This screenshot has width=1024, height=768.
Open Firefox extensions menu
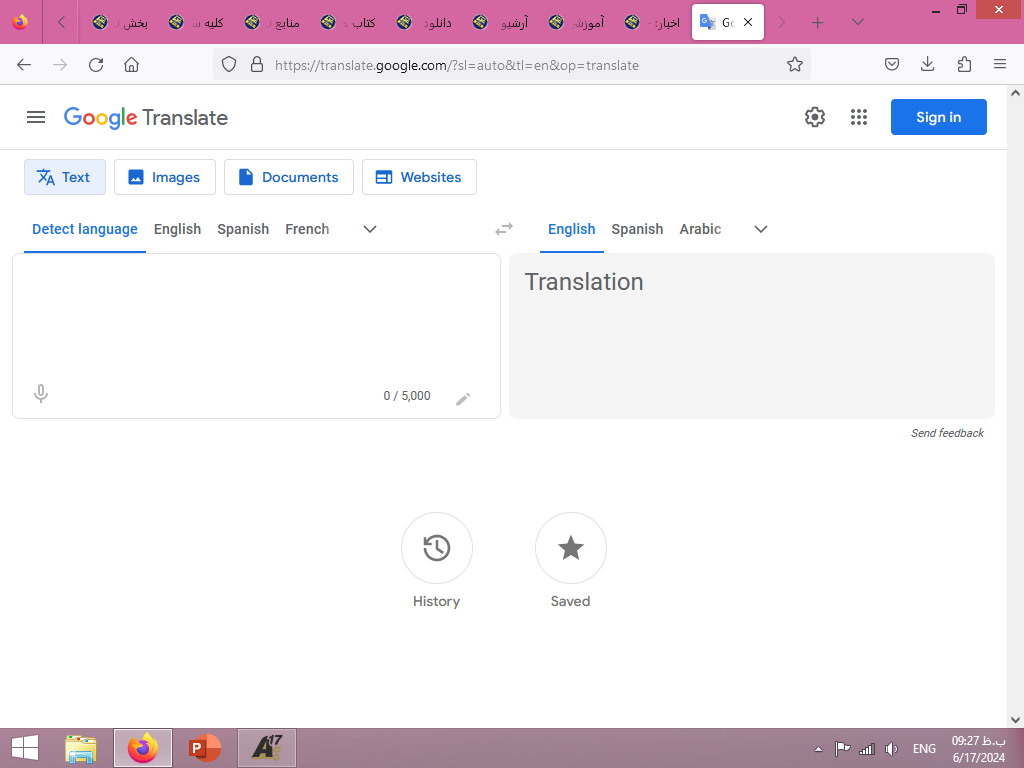tap(964, 64)
